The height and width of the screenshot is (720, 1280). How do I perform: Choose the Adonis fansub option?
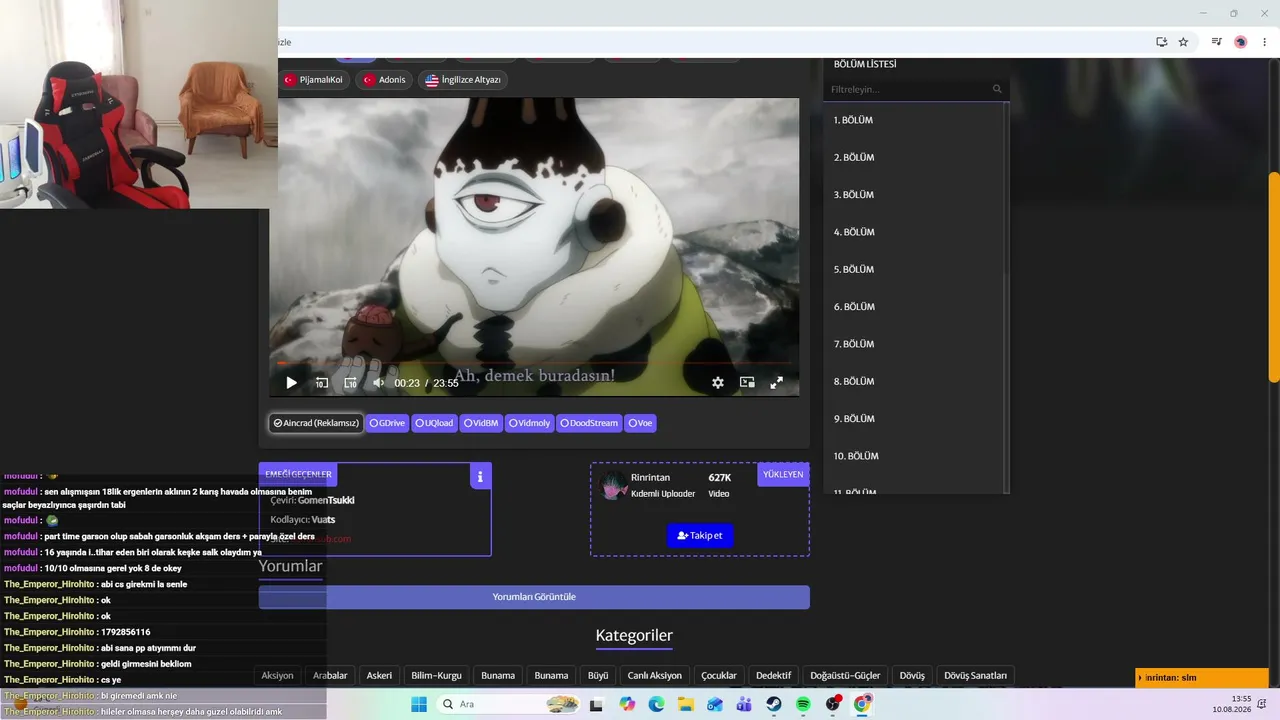click(x=384, y=80)
